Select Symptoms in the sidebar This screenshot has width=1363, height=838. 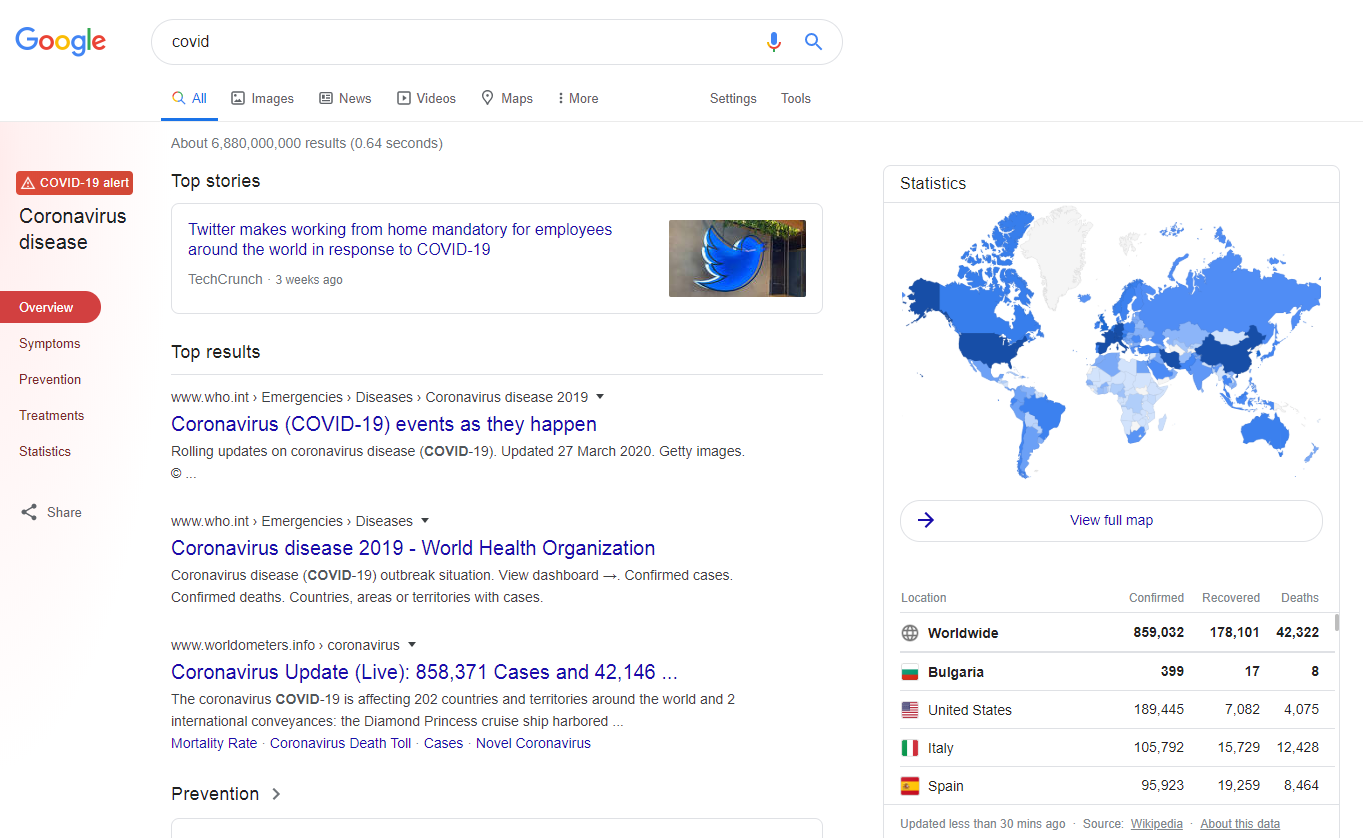click(50, 343)
